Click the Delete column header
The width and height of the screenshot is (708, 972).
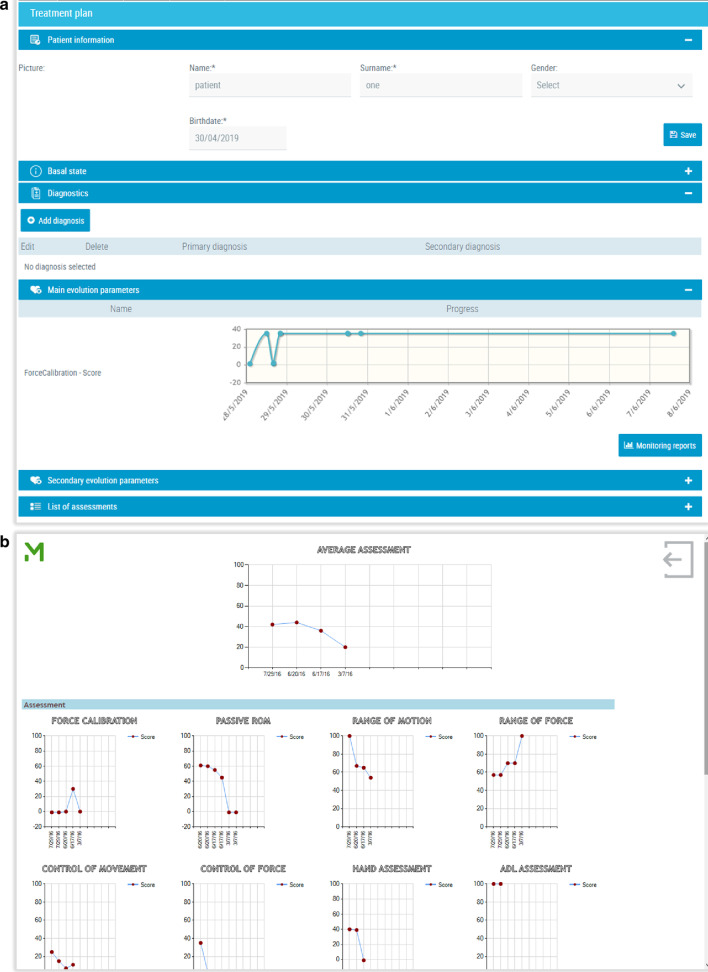click(97, 247)
